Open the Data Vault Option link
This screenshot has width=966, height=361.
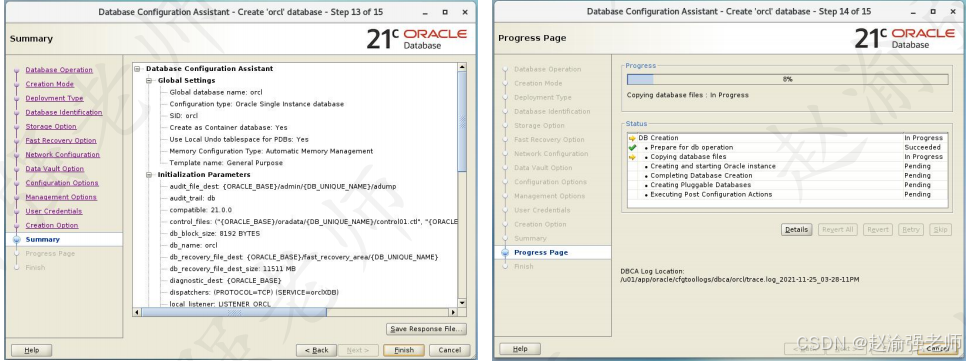click(54, 169)
